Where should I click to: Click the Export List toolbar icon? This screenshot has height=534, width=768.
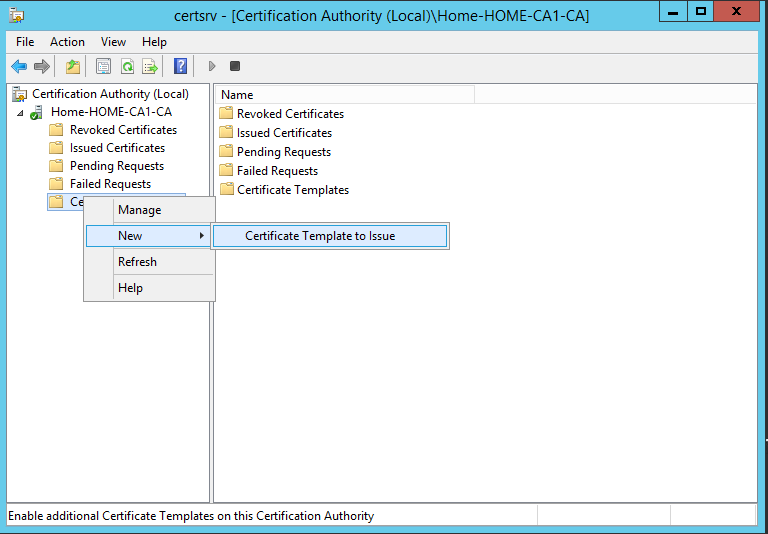(x=150, y=66)
